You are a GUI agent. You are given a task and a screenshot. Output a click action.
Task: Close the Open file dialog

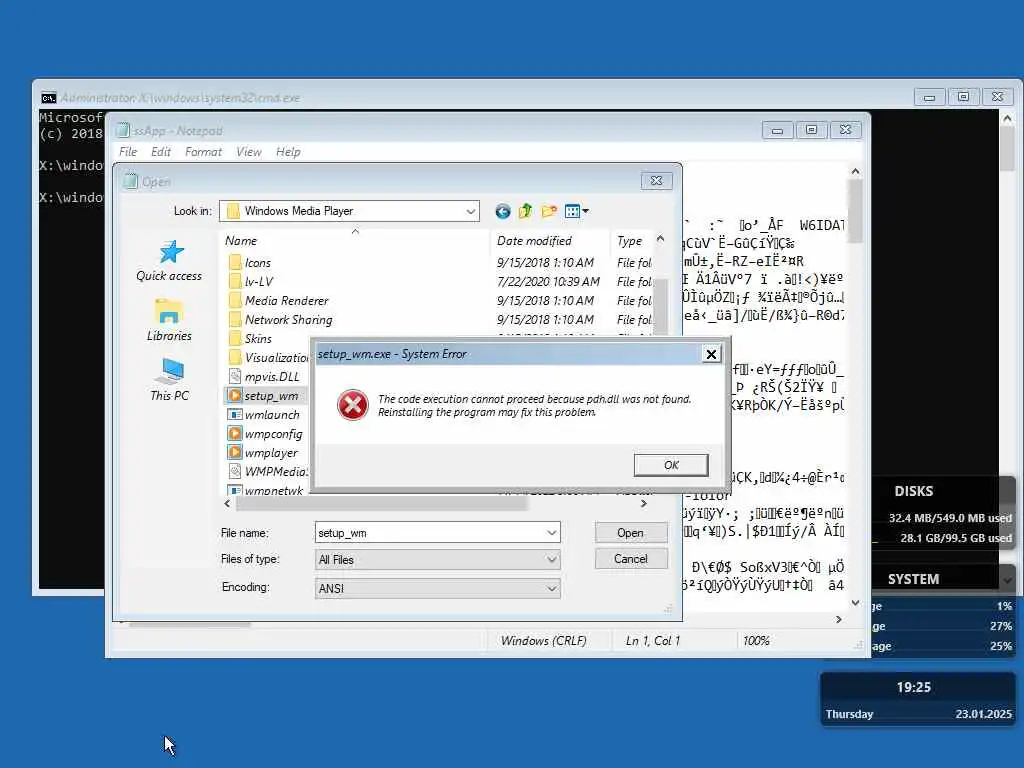point(656,181)
